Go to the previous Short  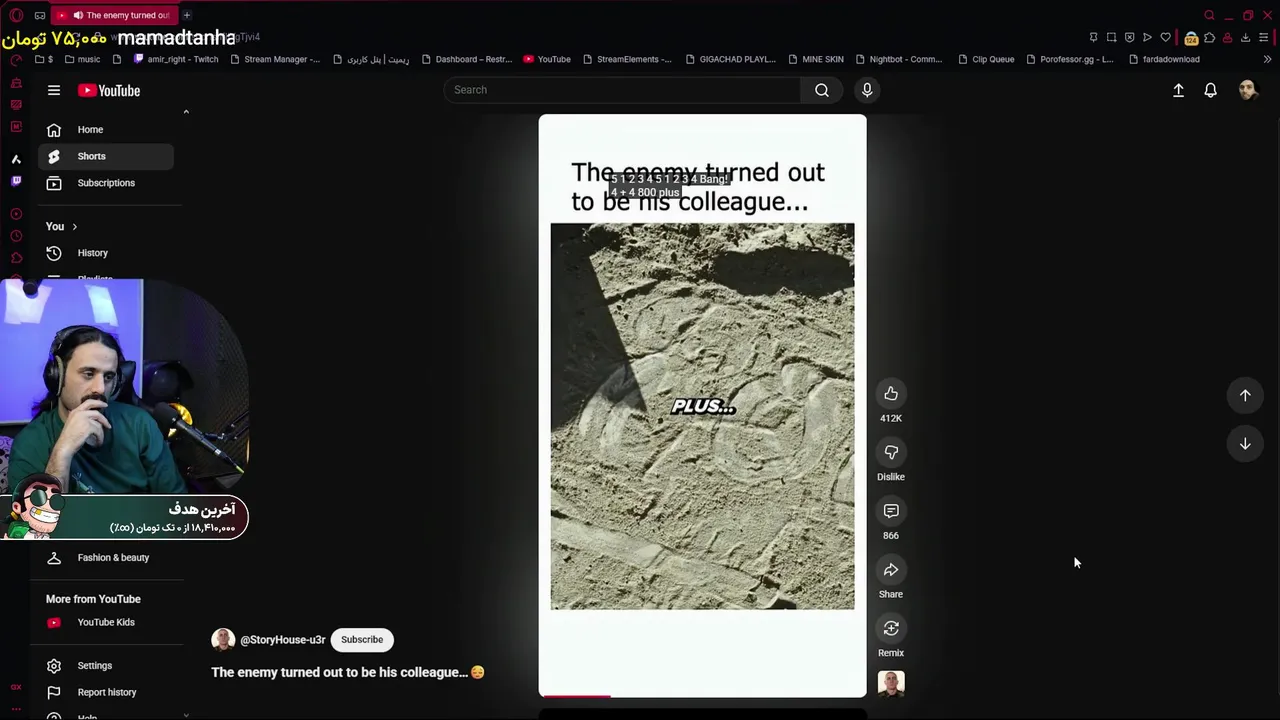1245,395
